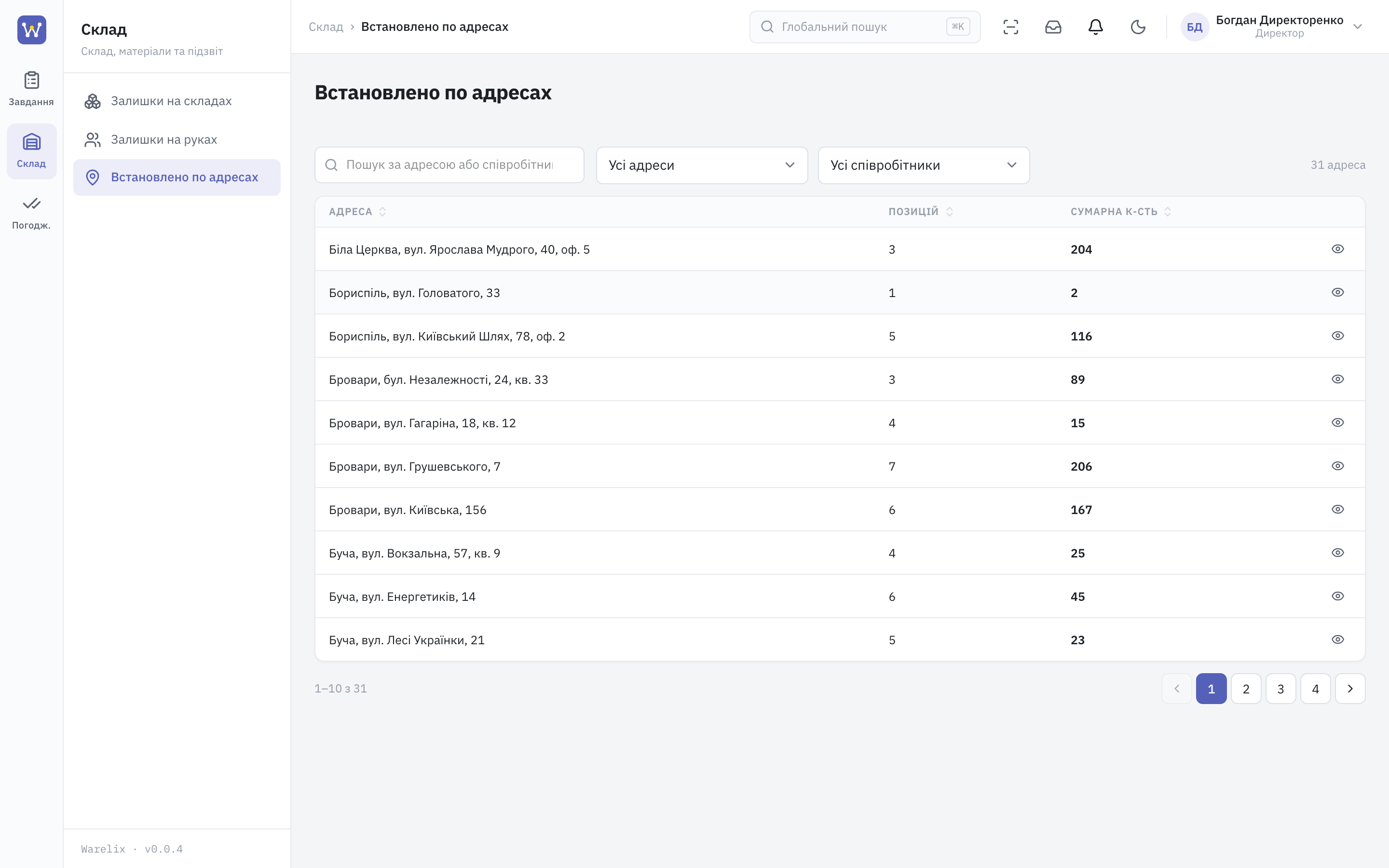Sort by Сумарна к-сть column

coord(1121,212)
